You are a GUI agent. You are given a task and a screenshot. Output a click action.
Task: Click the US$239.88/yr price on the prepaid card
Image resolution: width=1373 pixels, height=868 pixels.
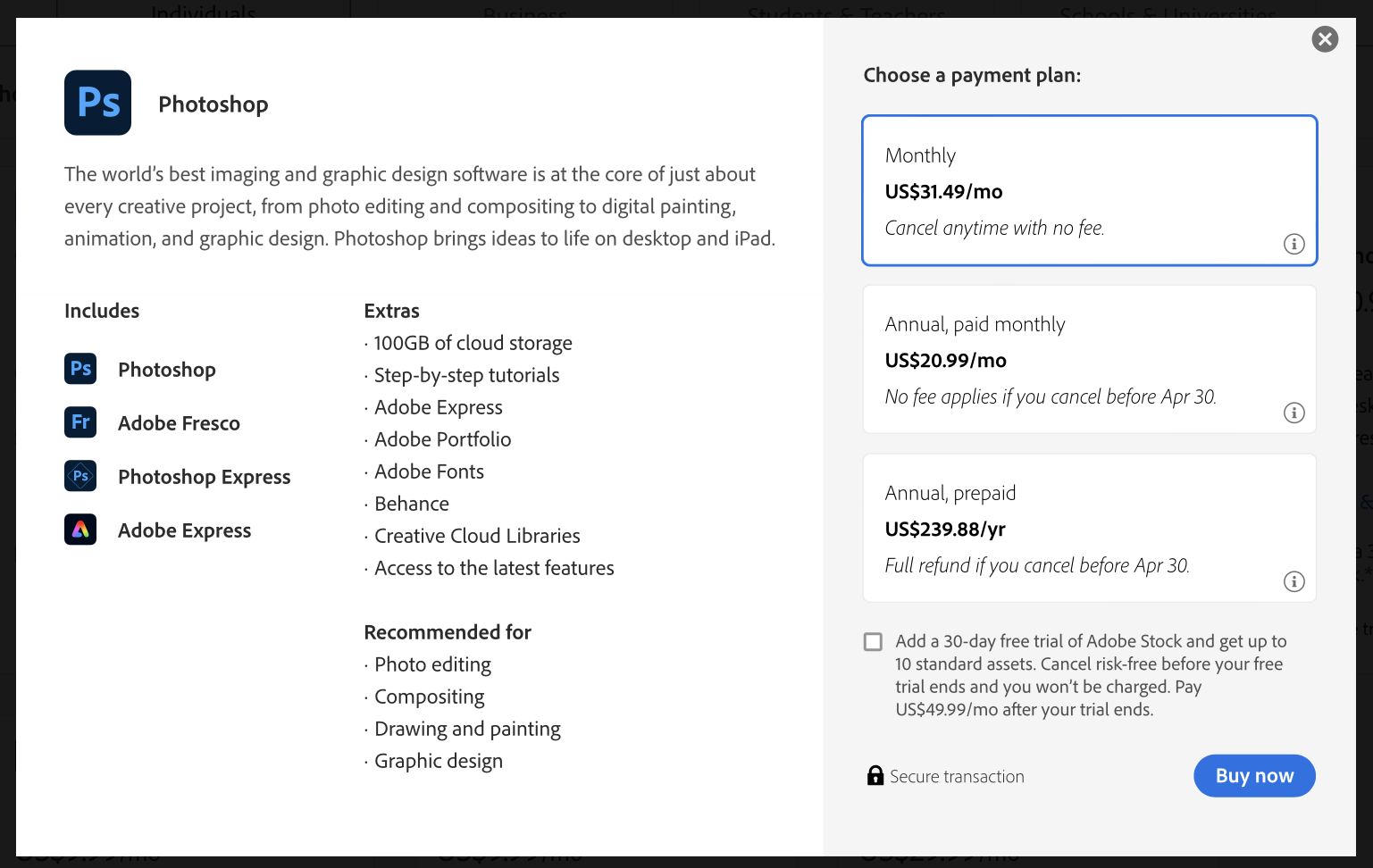tap(944, 529)
